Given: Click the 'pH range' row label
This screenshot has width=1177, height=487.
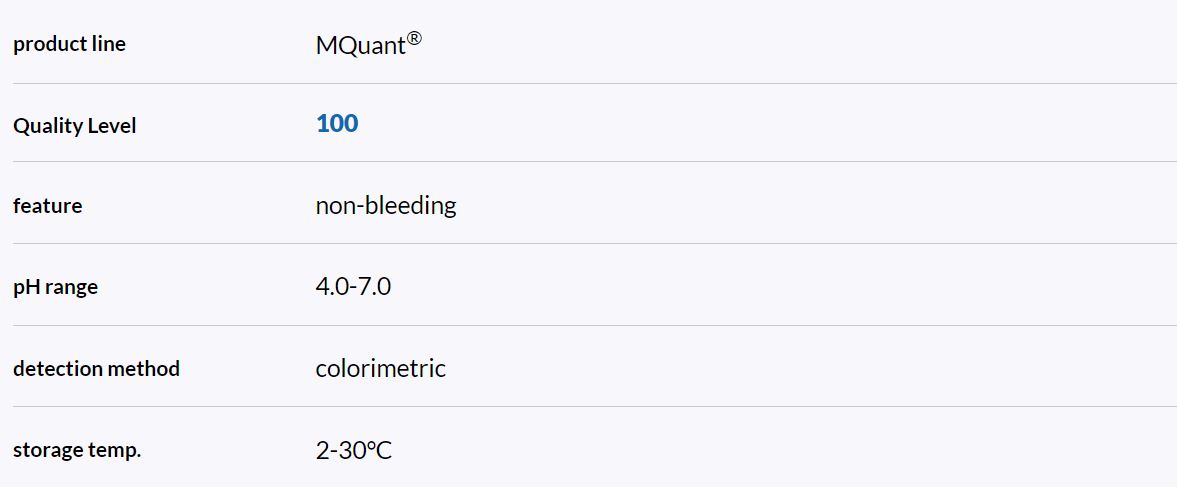Looking at the screenshot, I should click(55, 287).
